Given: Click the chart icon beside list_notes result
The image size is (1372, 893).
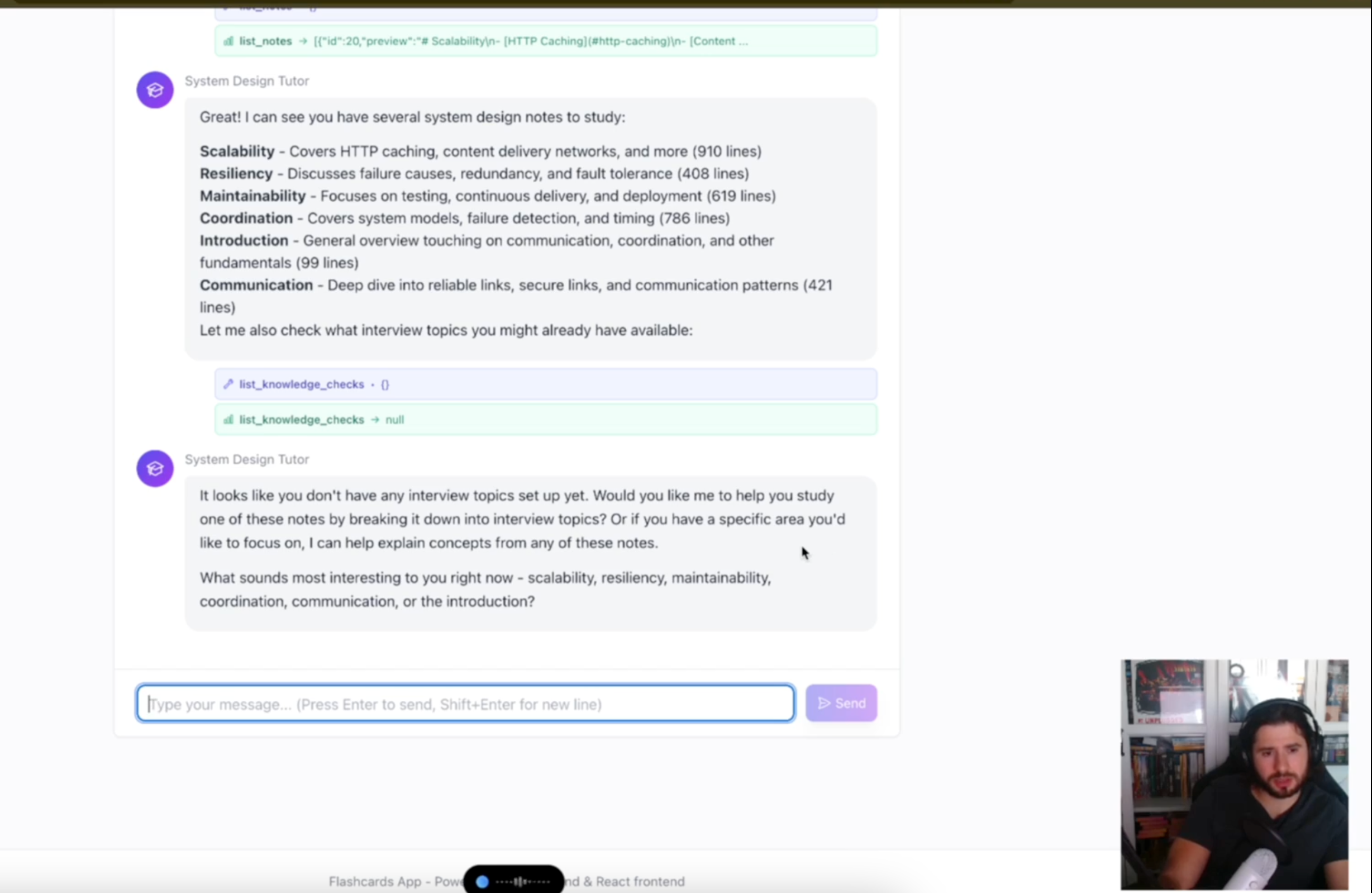Looking at the screenshot, I should tap(228, 41).
